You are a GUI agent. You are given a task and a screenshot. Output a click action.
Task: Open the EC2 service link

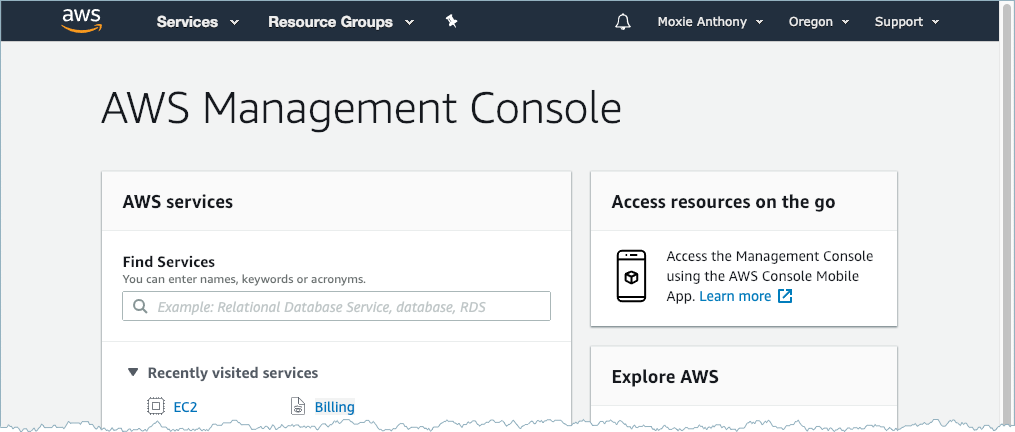[185, 407]
